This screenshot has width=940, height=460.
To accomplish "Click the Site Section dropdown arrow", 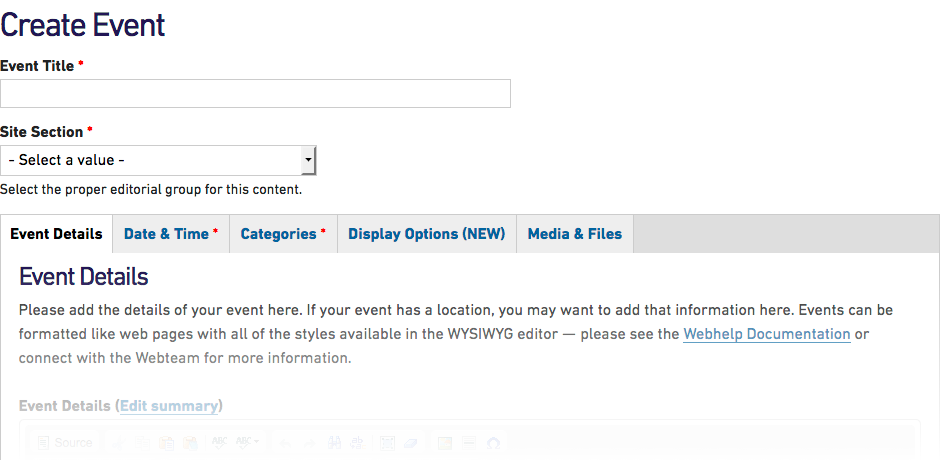I will 308,160.
